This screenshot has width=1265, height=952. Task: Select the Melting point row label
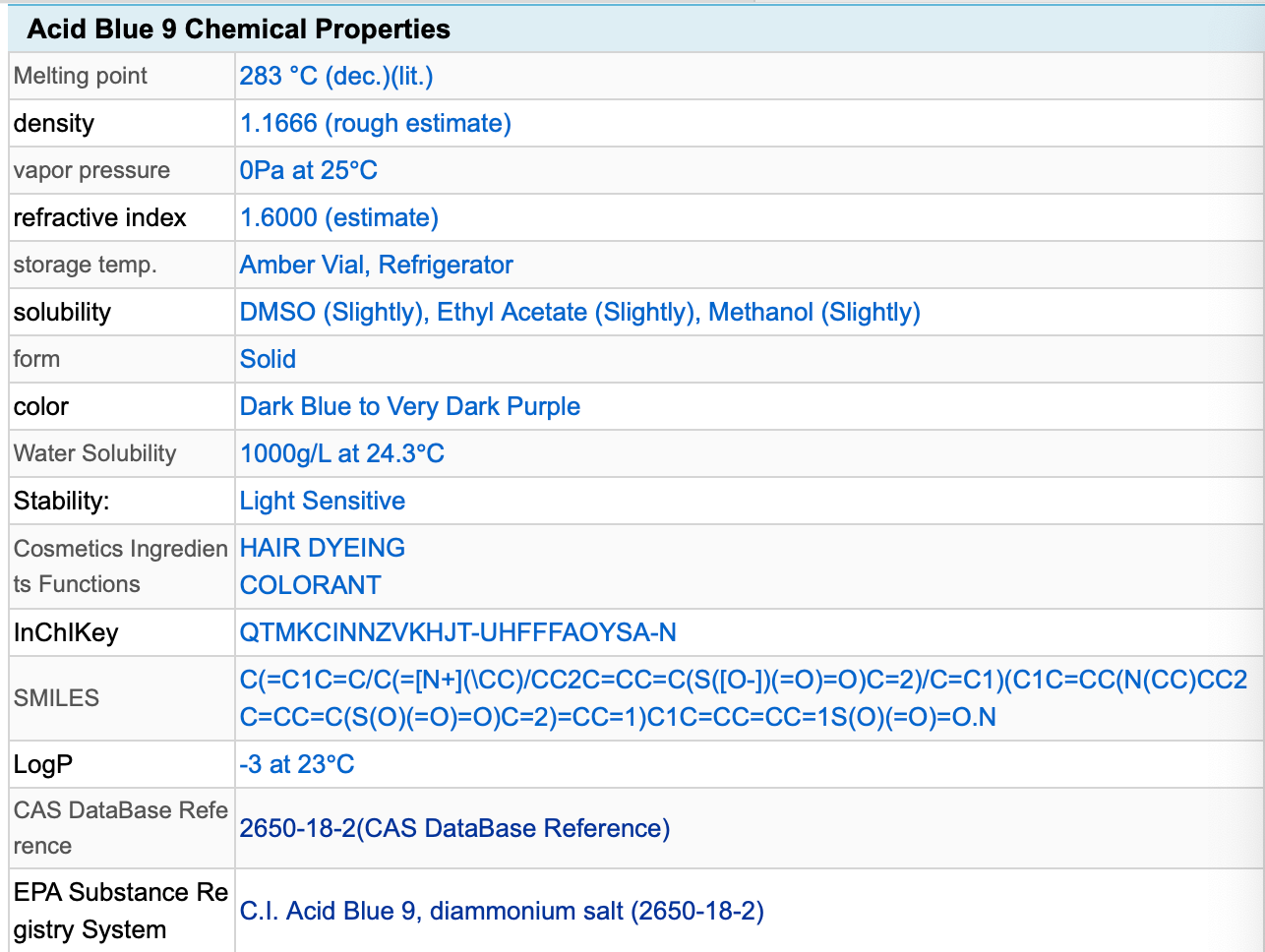81,76
